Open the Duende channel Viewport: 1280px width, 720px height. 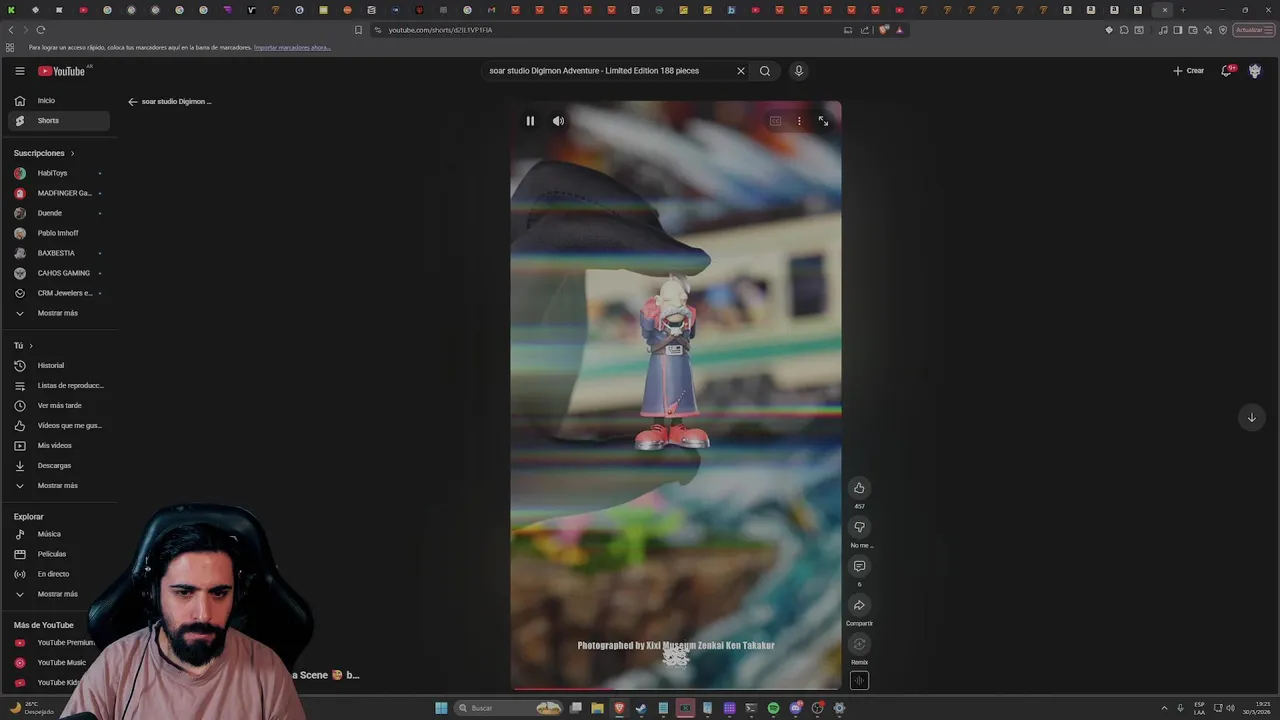(x=59, y=213)
